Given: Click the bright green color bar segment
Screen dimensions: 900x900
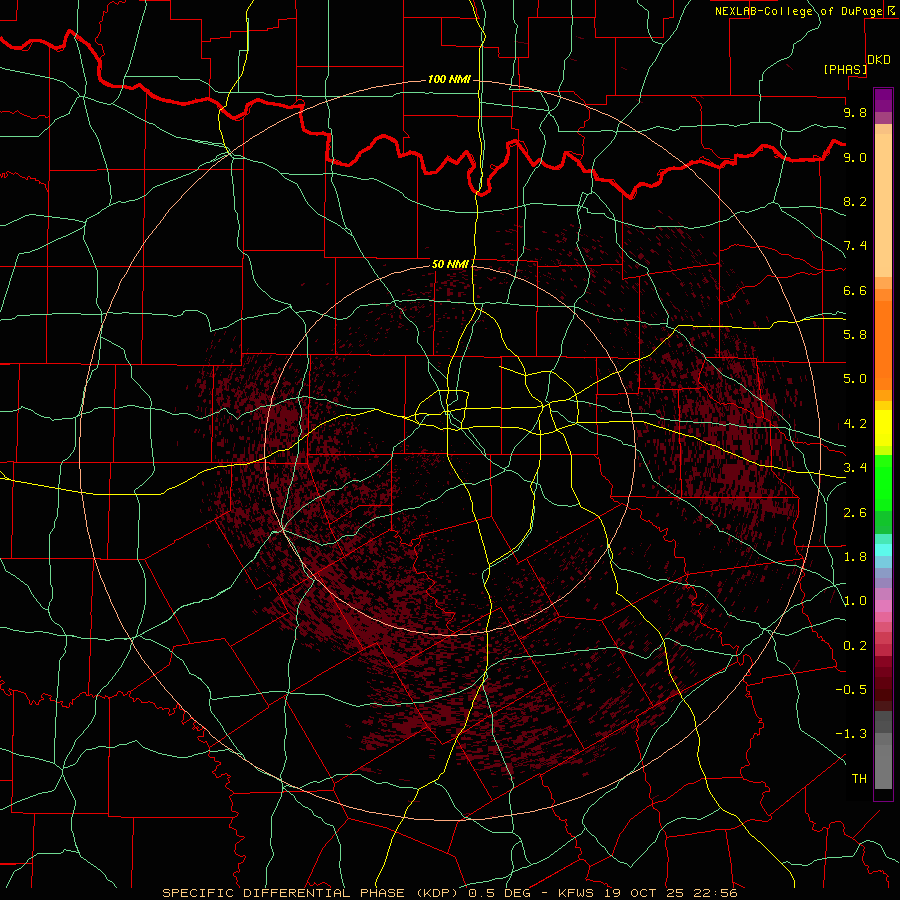Looking at the screenshot, I should (x=883, y=483).
